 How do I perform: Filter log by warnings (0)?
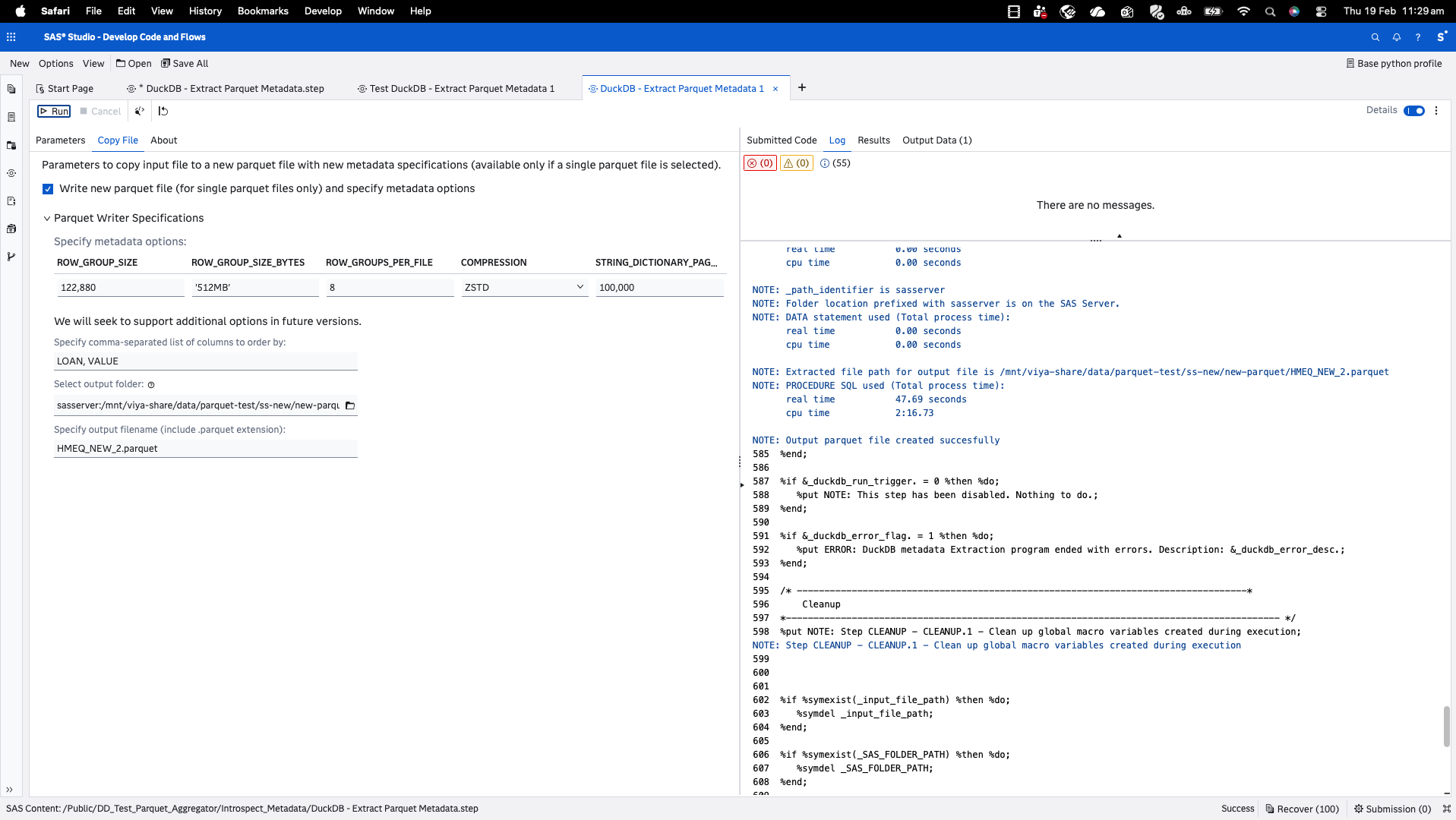[796, 163]
